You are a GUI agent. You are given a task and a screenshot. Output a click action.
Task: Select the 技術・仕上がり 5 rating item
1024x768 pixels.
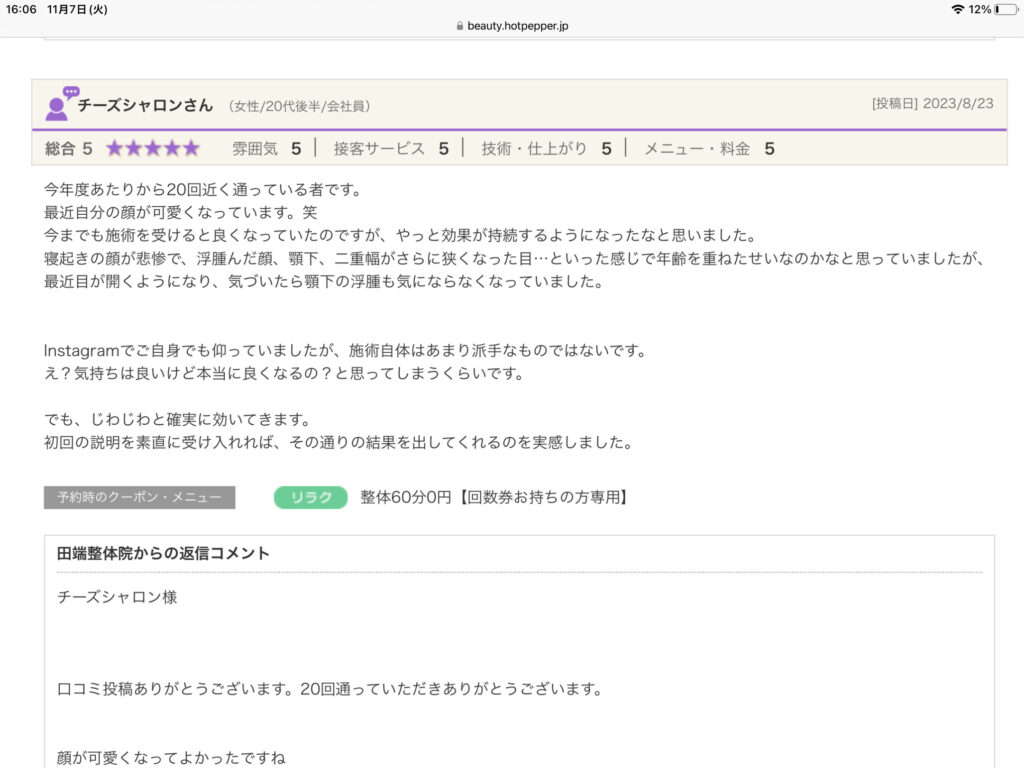tap(546, 149)
